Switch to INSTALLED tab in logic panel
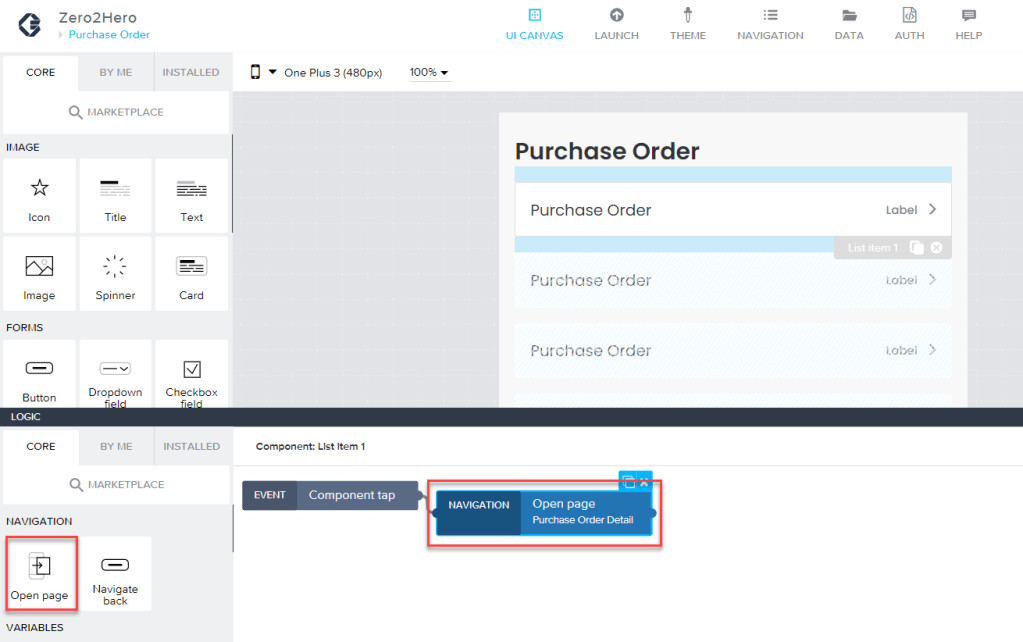The width and height of the screenshot is (1023, 642). (x=191, y=447)
